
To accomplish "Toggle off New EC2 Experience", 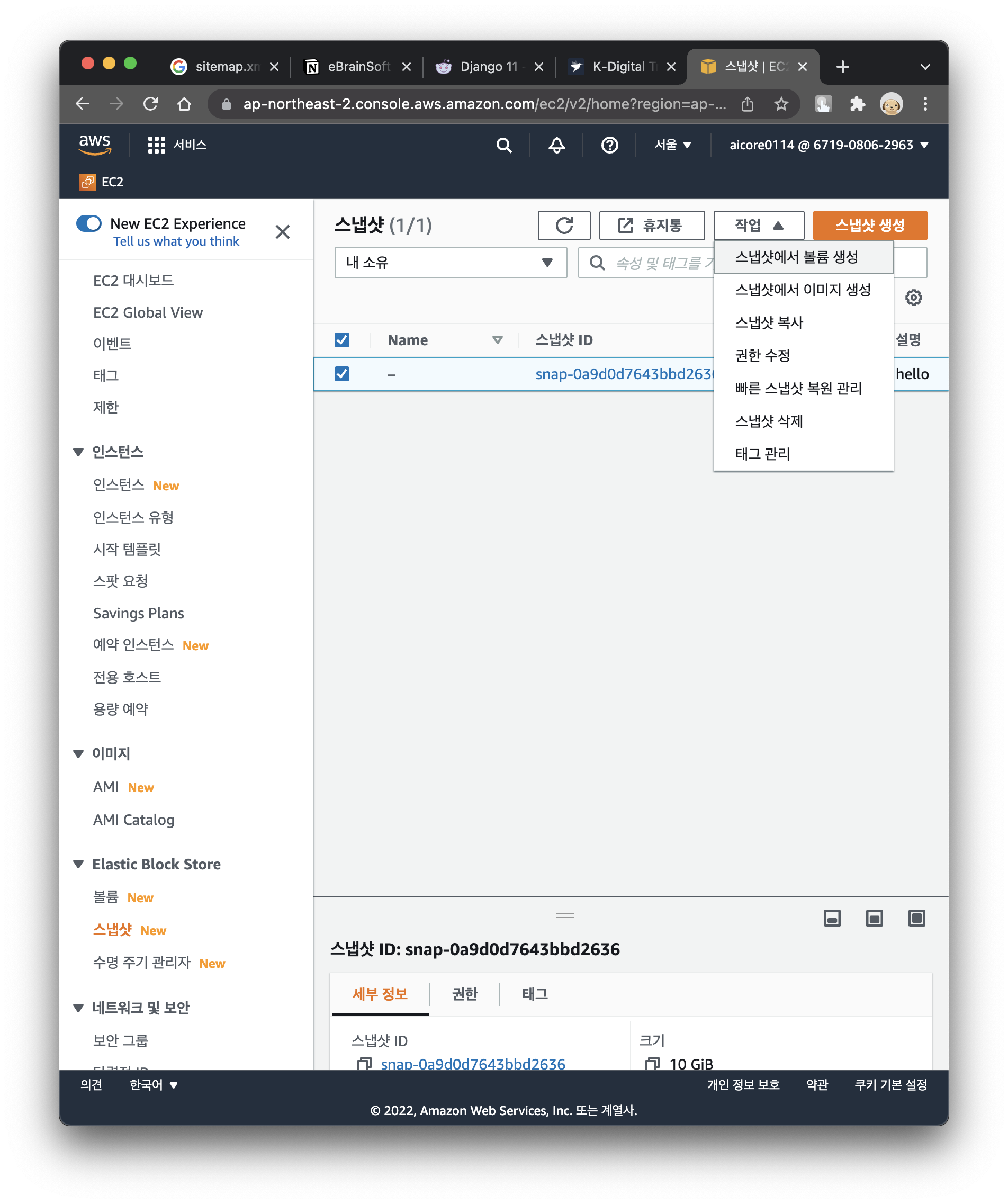I will click(89, 223).
